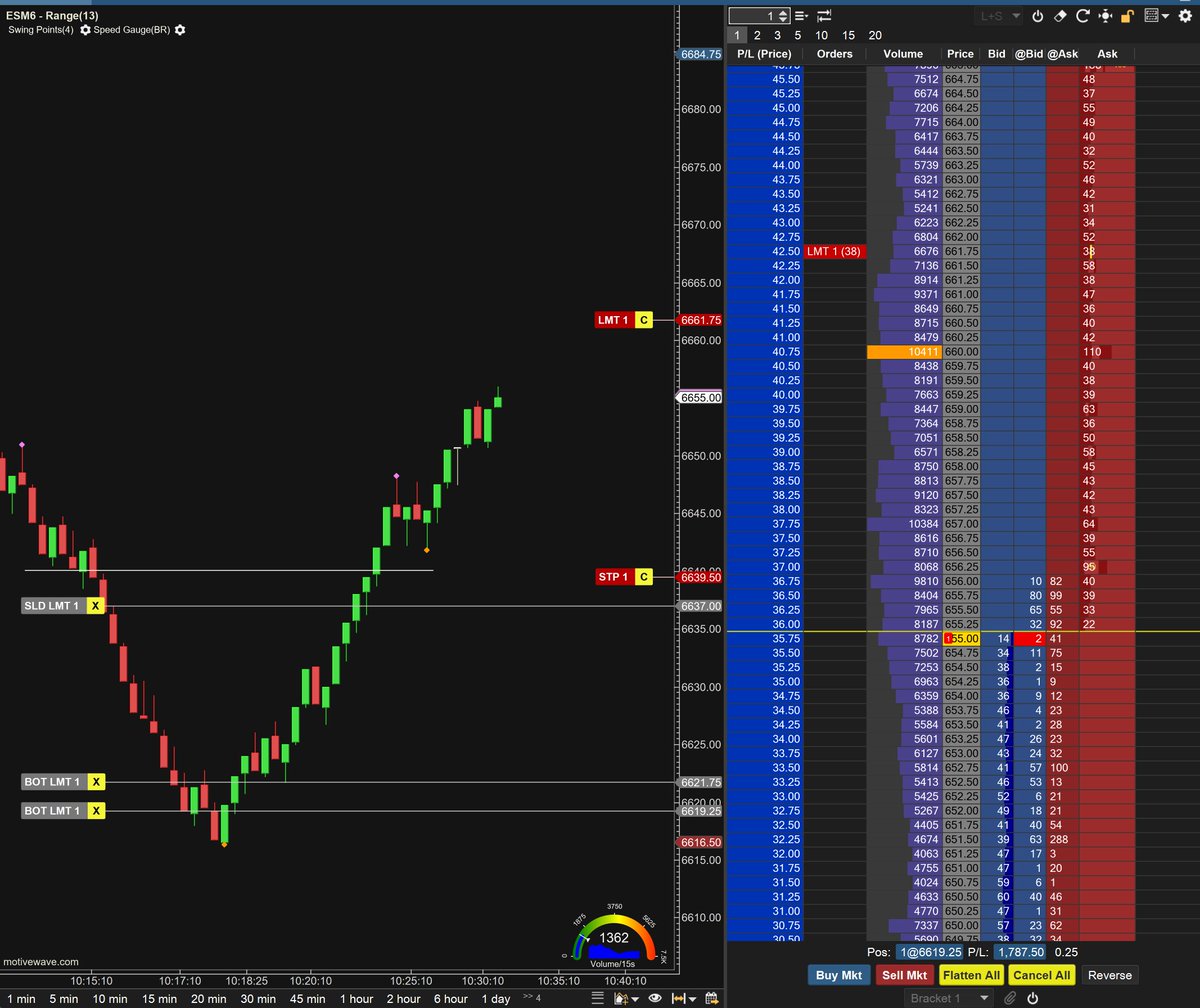The width and height of the screenshot is (1200, 1008).
Task: Click the recenter price ladder icon
Action: click(1106, 16)
